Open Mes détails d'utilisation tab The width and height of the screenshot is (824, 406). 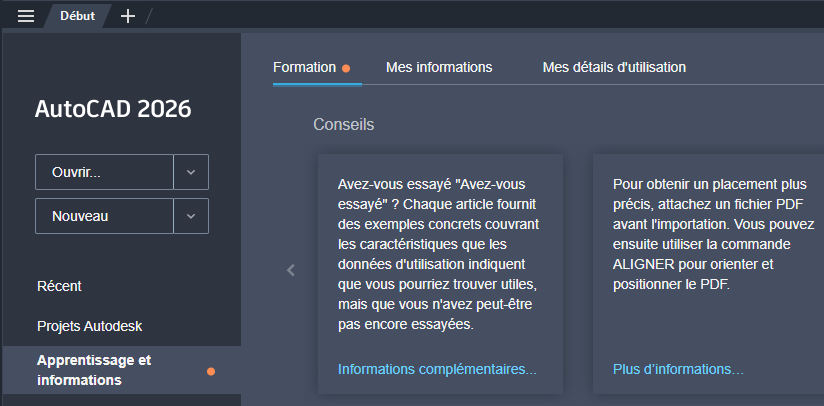[614, 67]
